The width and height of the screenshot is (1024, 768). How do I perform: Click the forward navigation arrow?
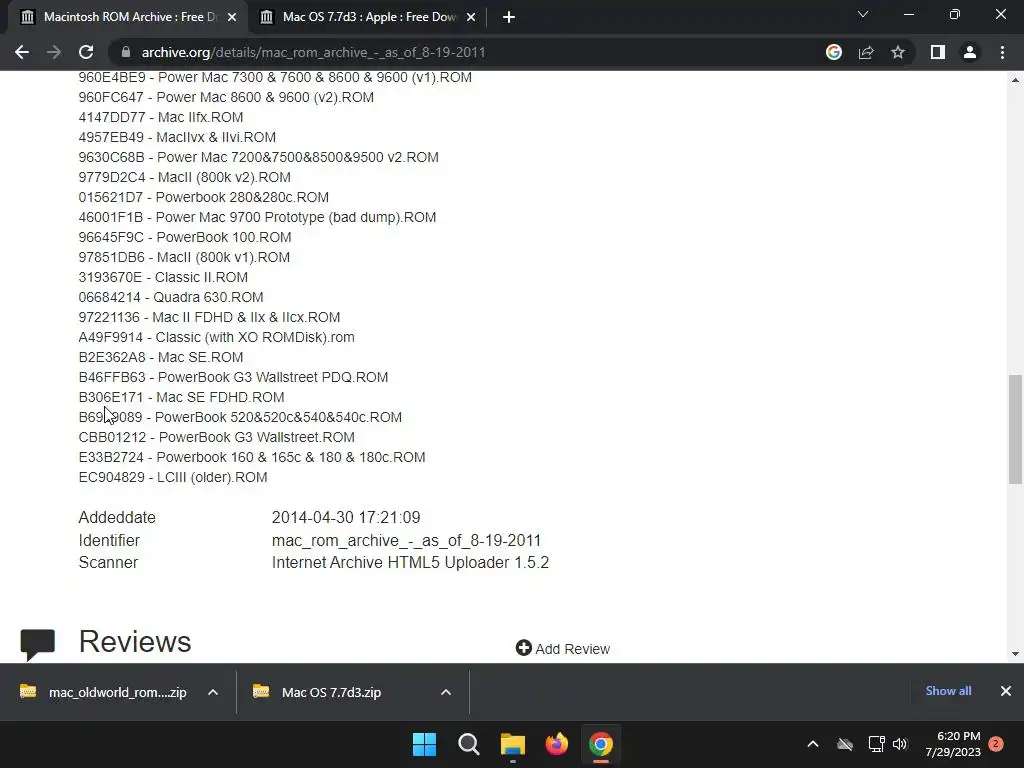[x=54, y=52]
